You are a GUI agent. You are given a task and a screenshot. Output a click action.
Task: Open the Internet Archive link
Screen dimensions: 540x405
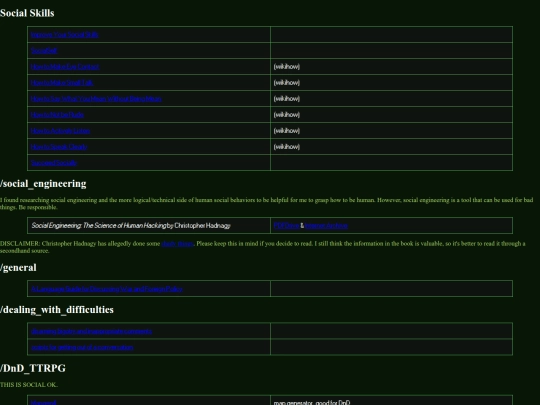pyautogui.click(x=326, y=226)
